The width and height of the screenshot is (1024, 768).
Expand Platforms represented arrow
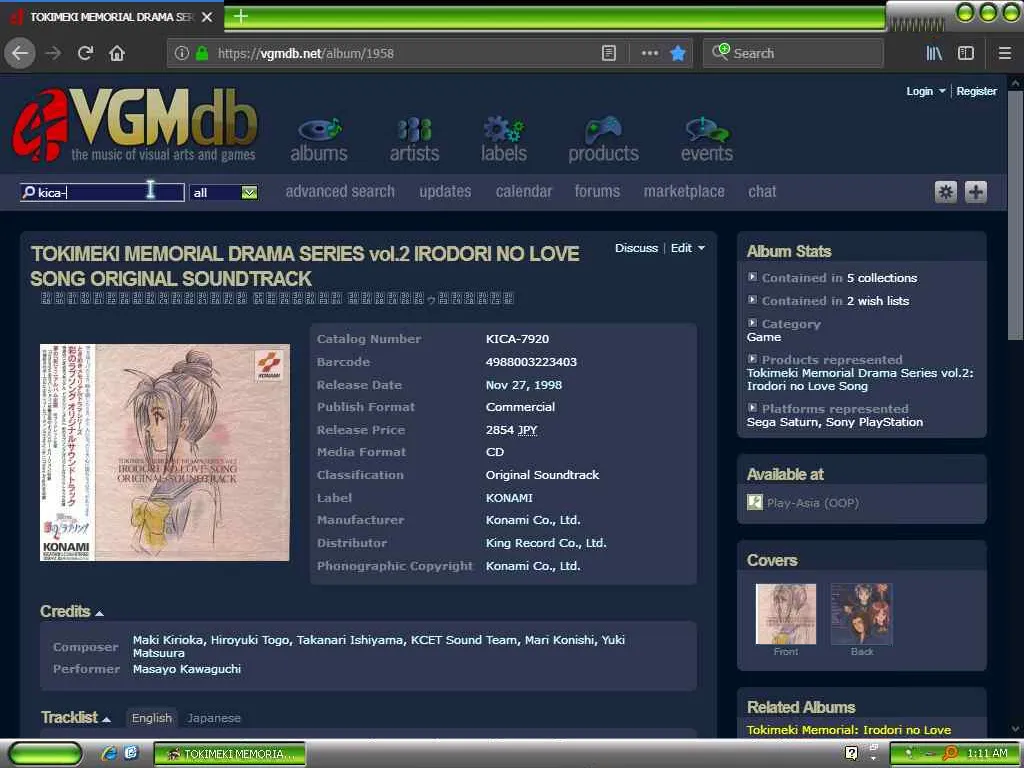click(752, 408)
